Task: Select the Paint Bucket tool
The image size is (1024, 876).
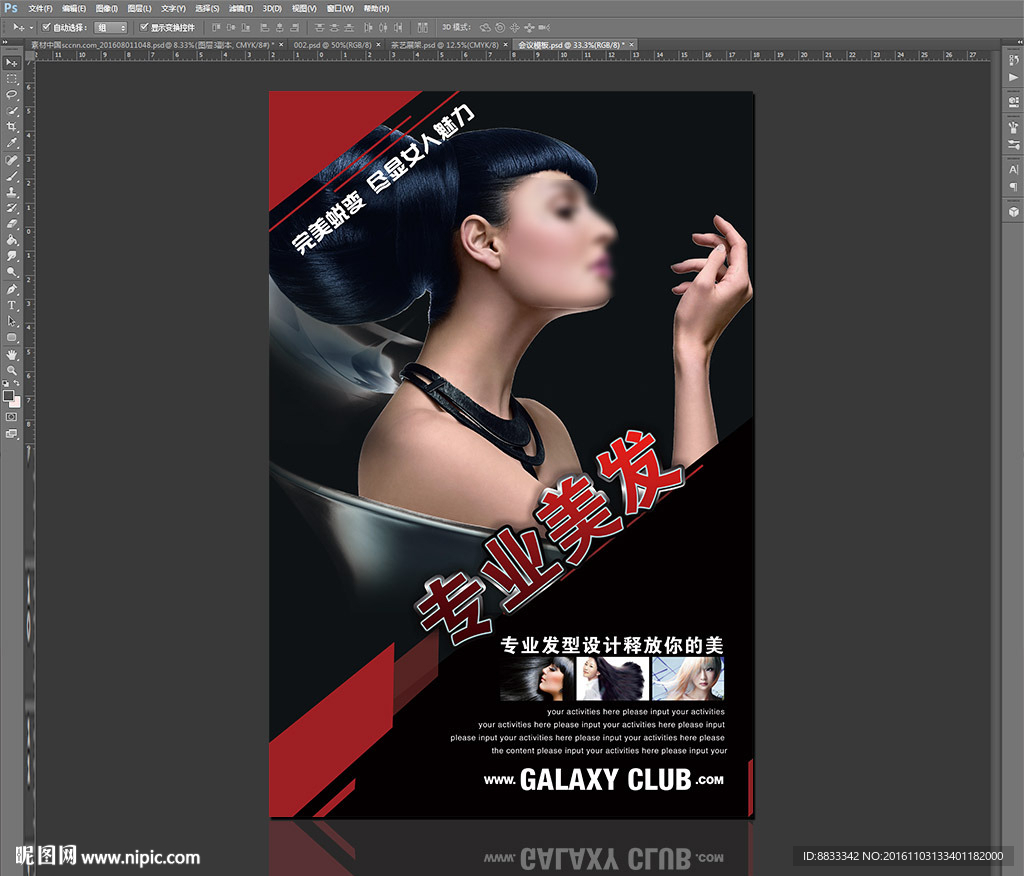Action: [x=12, y=240]
